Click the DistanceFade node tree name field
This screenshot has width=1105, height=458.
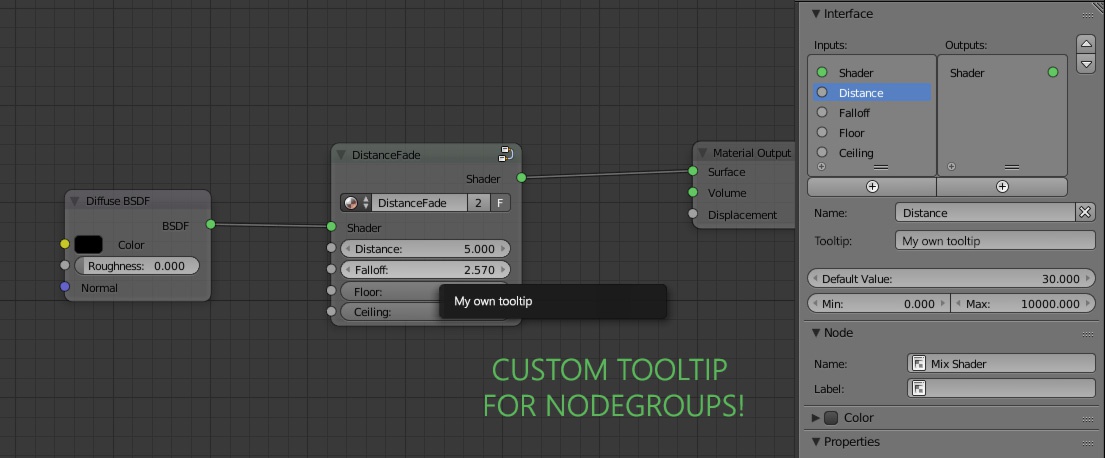click(x=419, y=203)
